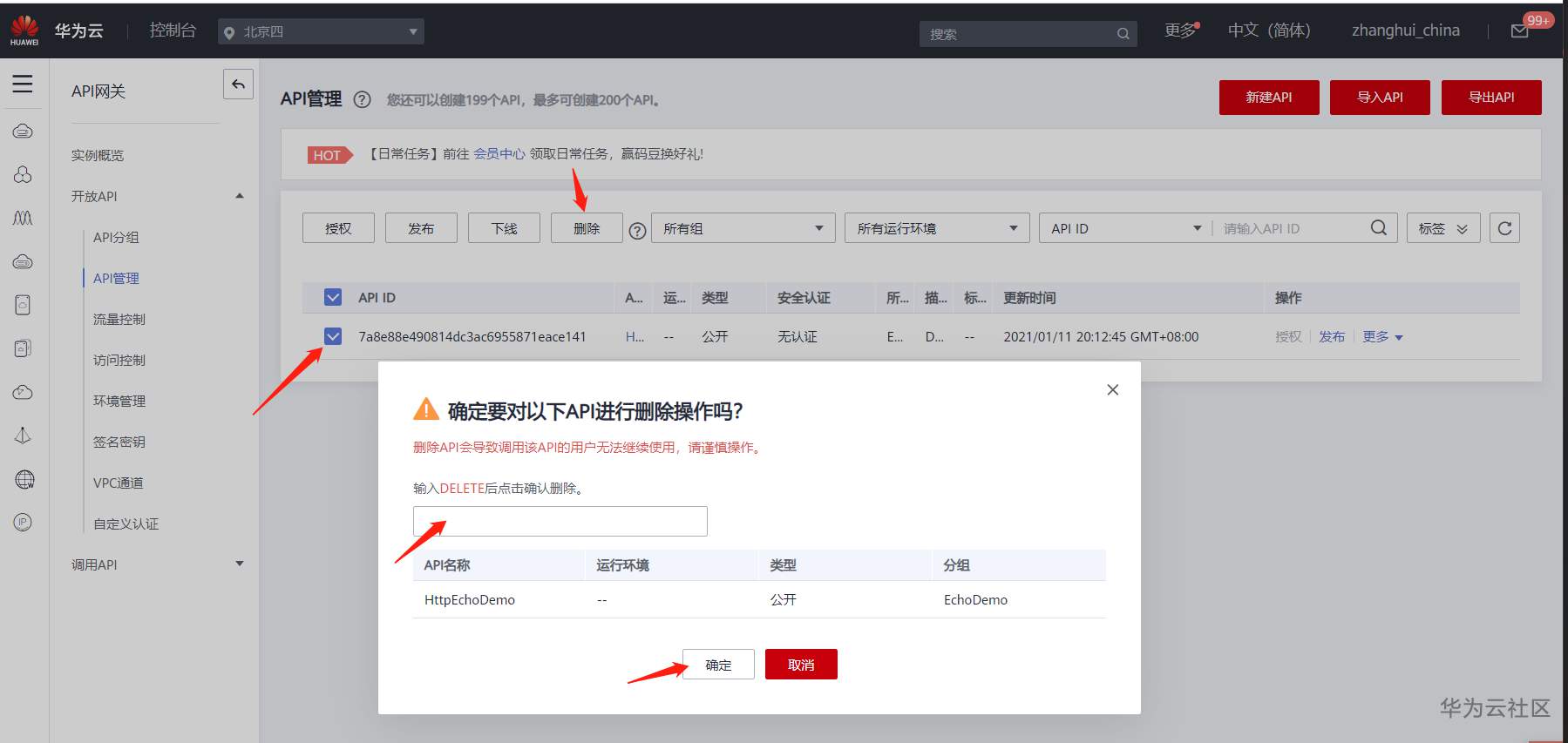1568x743 pixels.
Task: Click the HOT tag in the banner
Action: (x=329, y=155)
